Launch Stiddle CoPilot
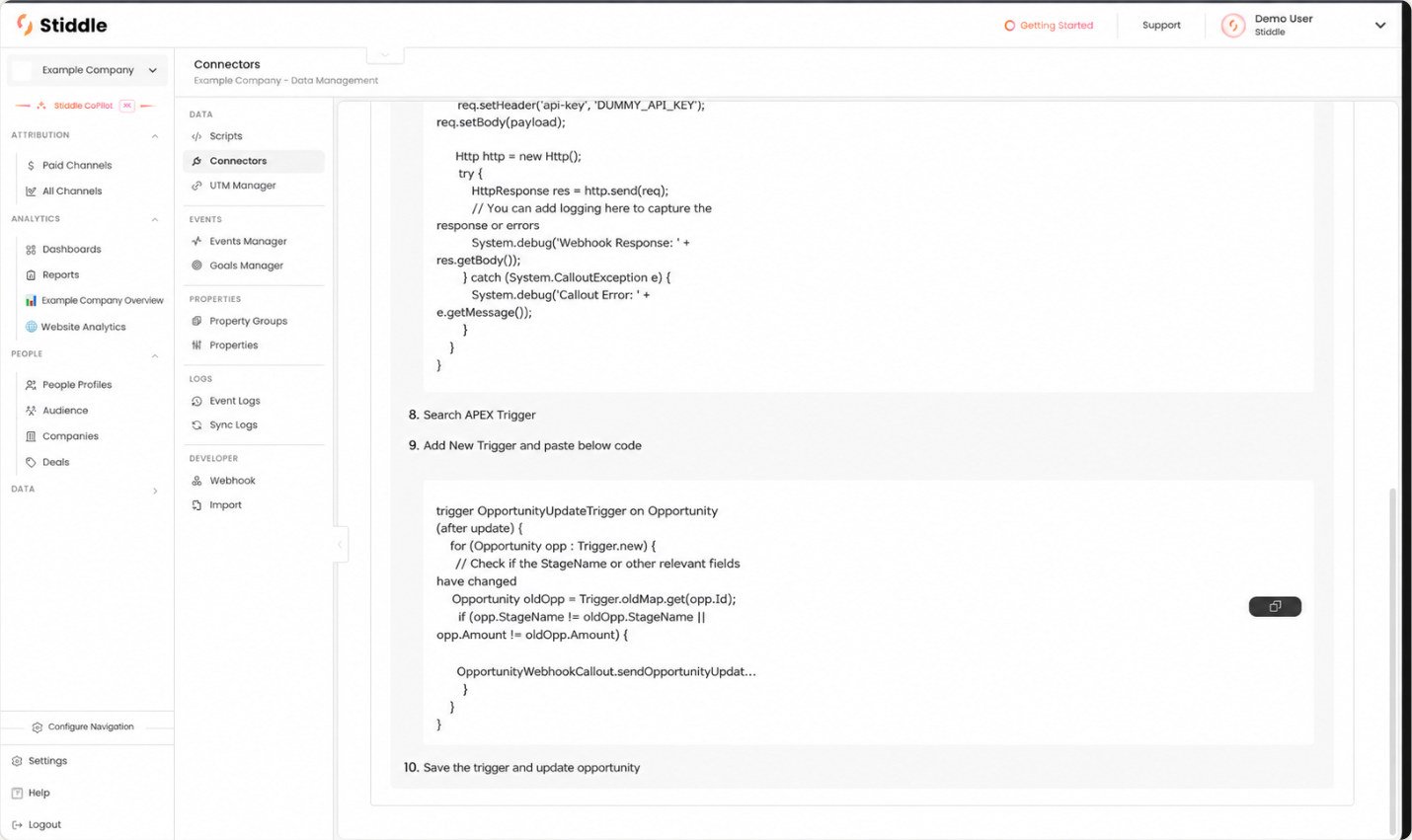The image size is (1412, 840). (85, 106)
